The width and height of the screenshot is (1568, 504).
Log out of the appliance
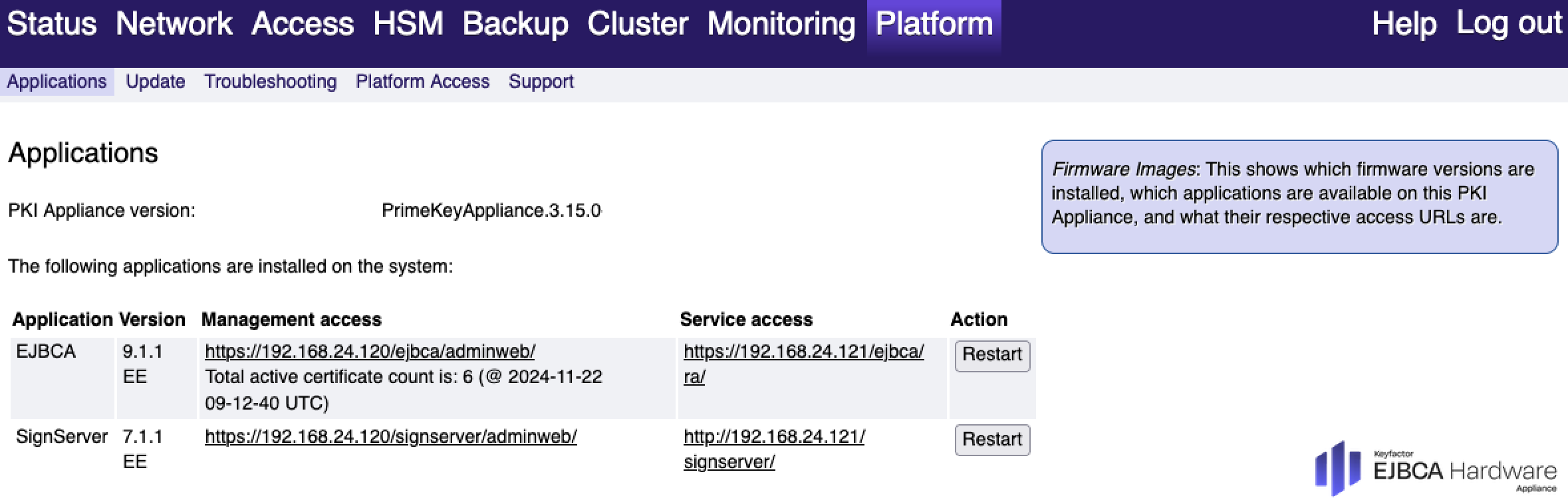(1508, 24)
